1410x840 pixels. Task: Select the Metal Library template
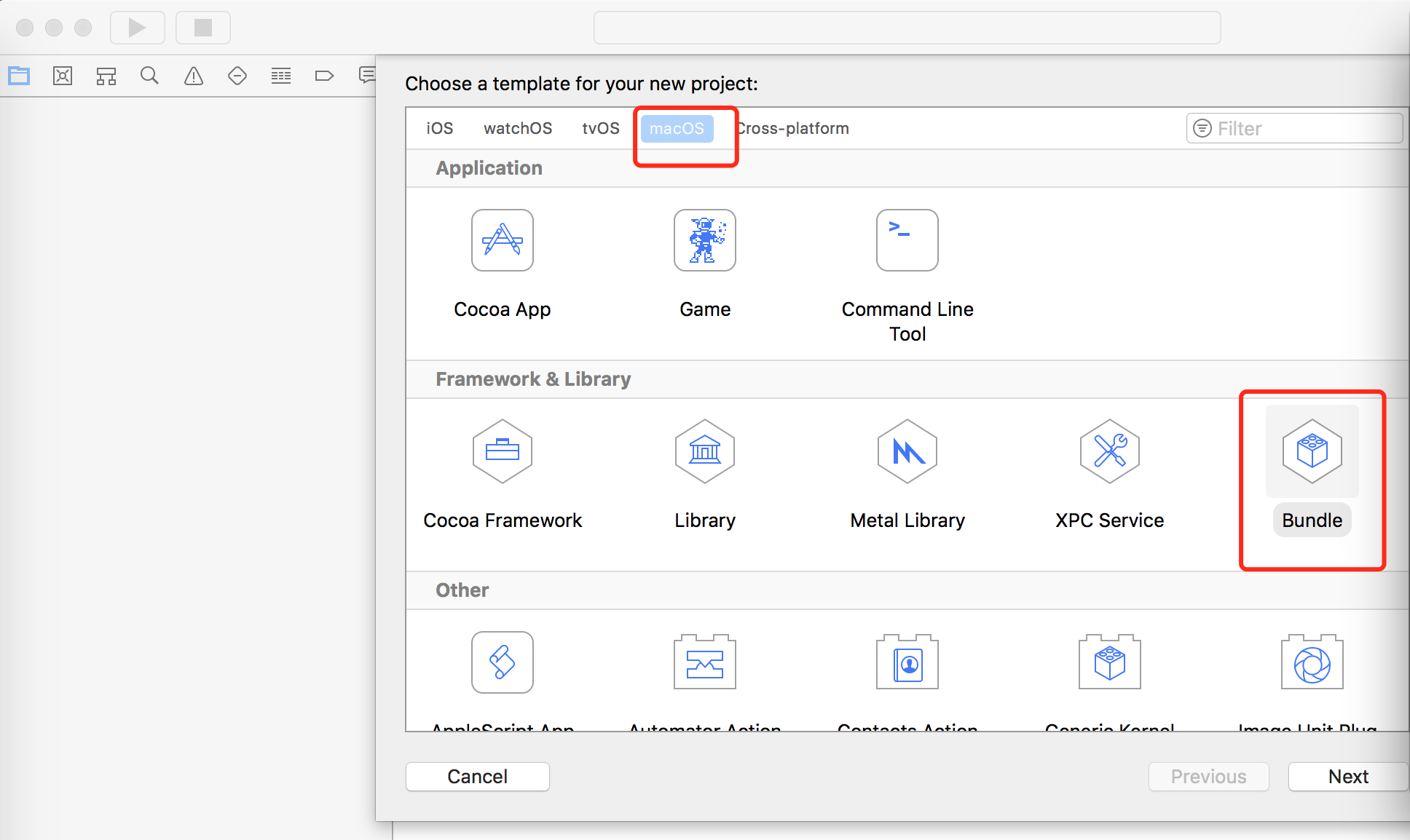[x=907, y=451]
